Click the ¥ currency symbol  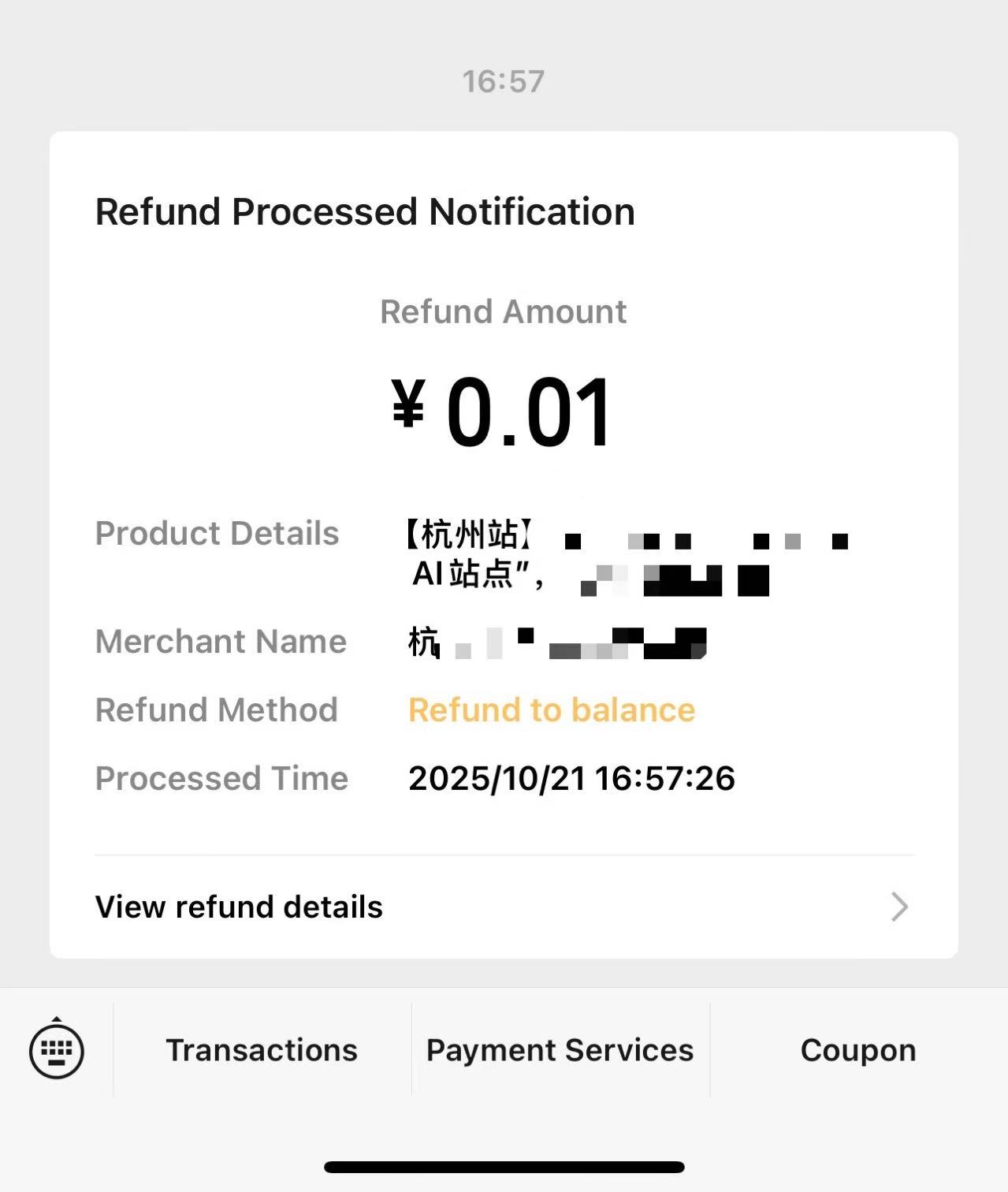point(408,402)
